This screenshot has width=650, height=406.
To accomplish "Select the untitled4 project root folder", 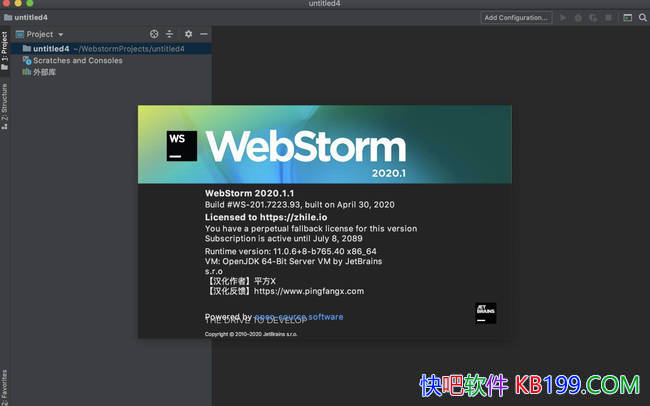I will (50, 48).
